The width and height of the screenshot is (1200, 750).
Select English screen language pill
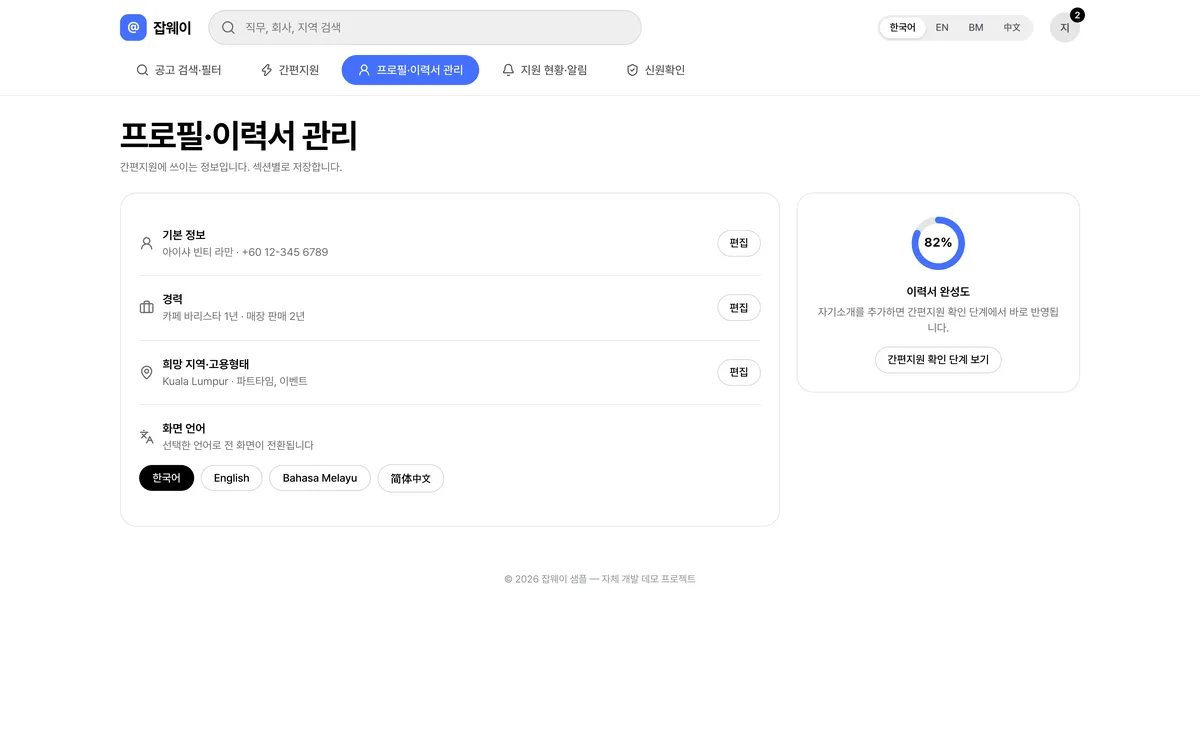pos(232,478)
